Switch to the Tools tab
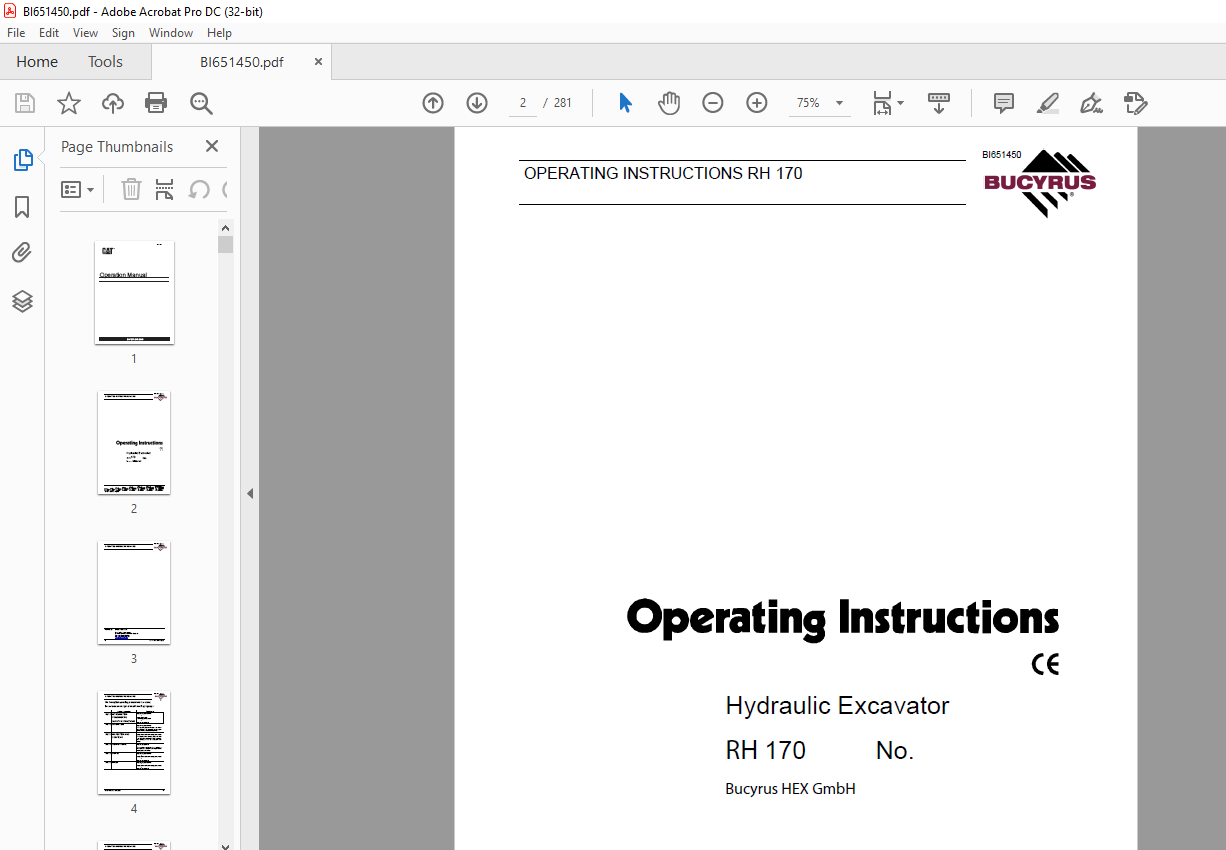 tap(105, 62)
